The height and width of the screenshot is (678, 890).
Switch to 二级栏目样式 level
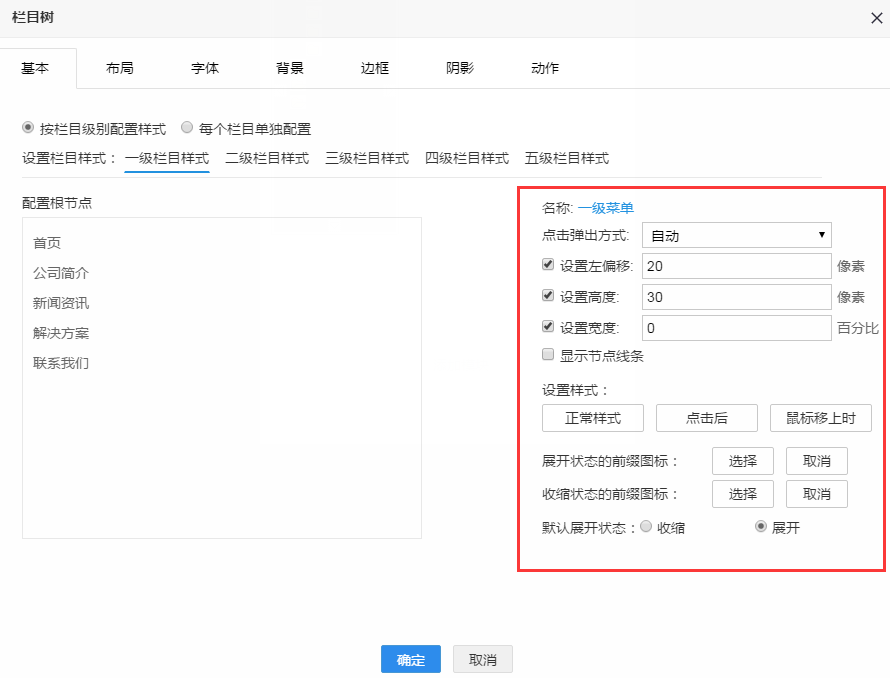tap(267, 158)
